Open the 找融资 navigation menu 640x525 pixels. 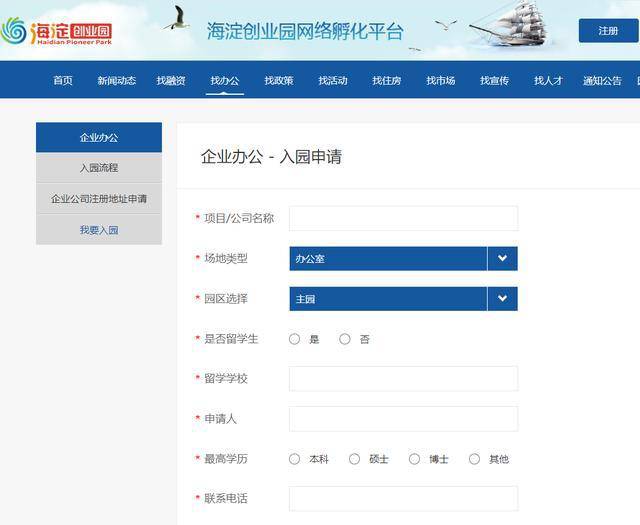pyautogui.click(x=170, y=81)
